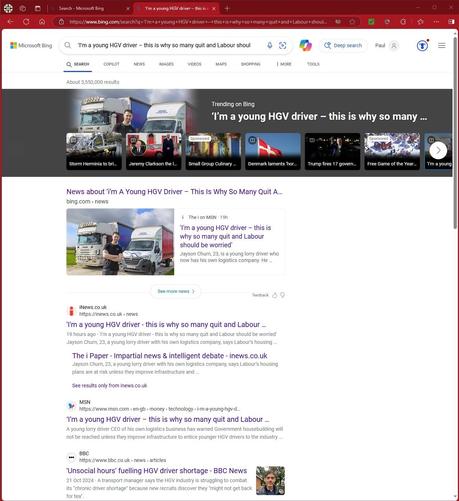Launch Copilot from colorful icon
This screenshot has height=501, width=459.
click(305, 45)
